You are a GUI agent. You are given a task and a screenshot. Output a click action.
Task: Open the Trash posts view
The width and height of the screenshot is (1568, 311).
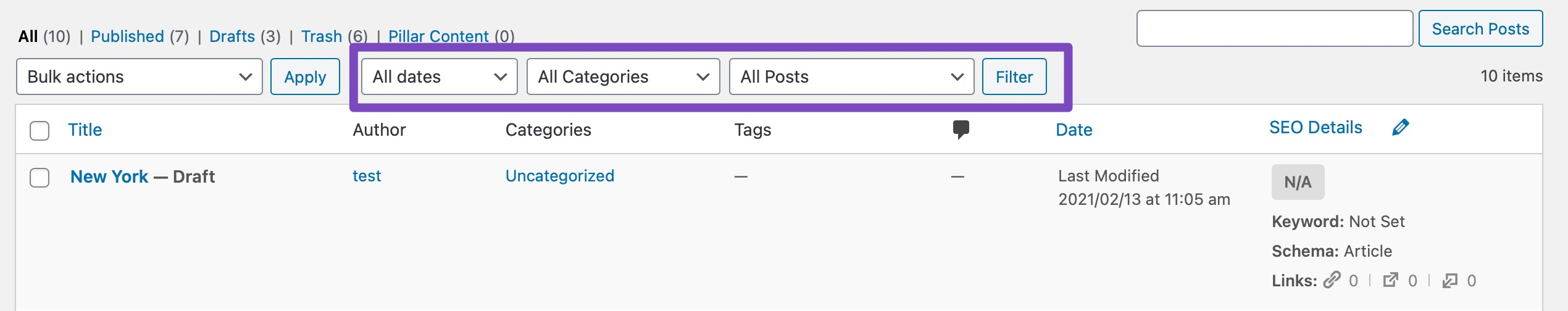point(321,36)
